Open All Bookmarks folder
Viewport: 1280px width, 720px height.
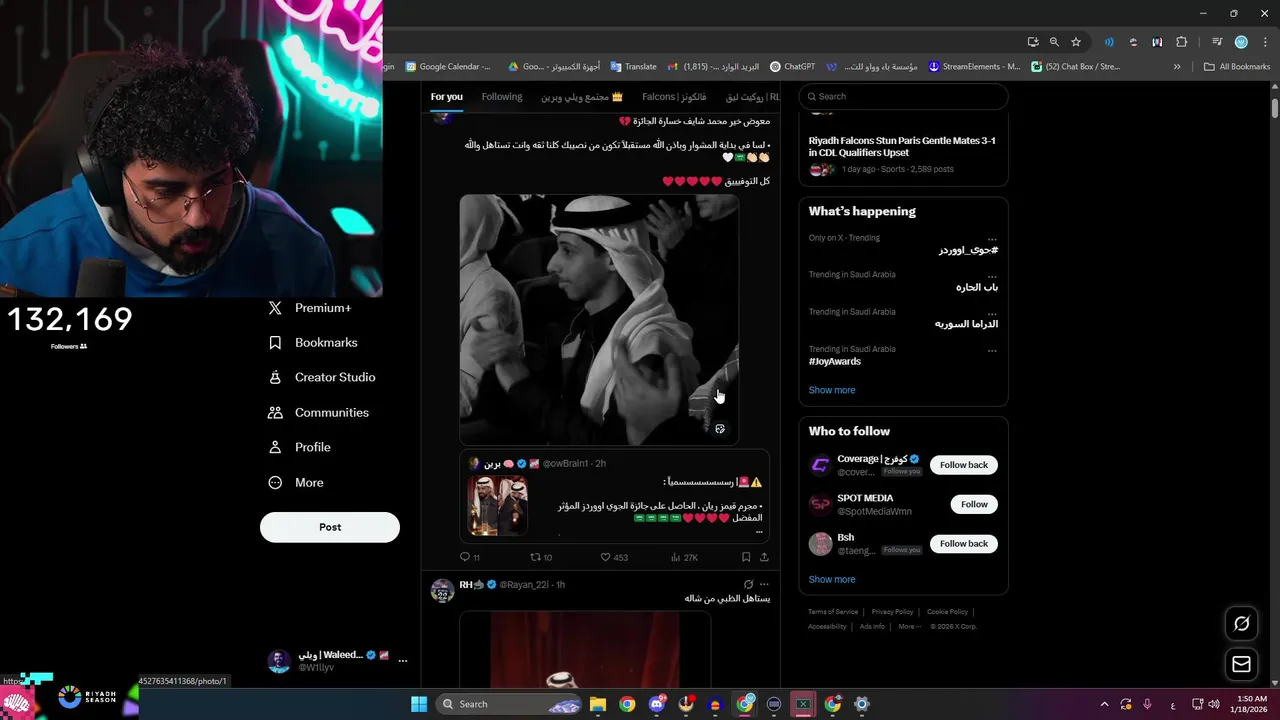(1237, 67)
